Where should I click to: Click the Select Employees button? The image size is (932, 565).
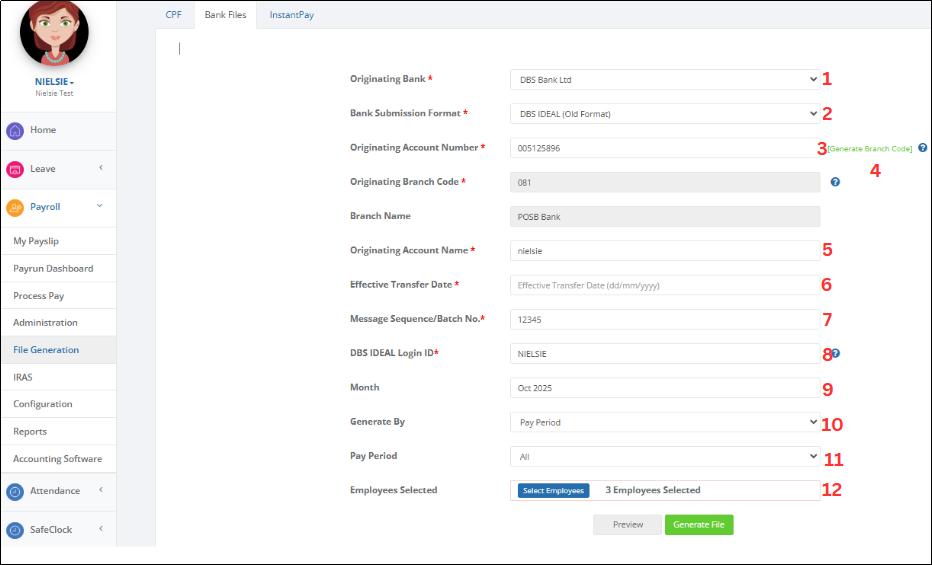click(553, 491)
